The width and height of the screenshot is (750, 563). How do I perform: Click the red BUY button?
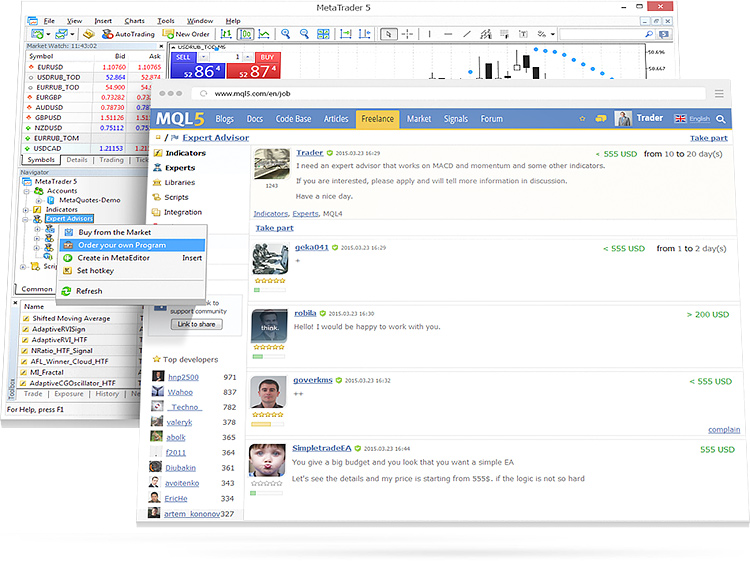(x=254, y=66)
